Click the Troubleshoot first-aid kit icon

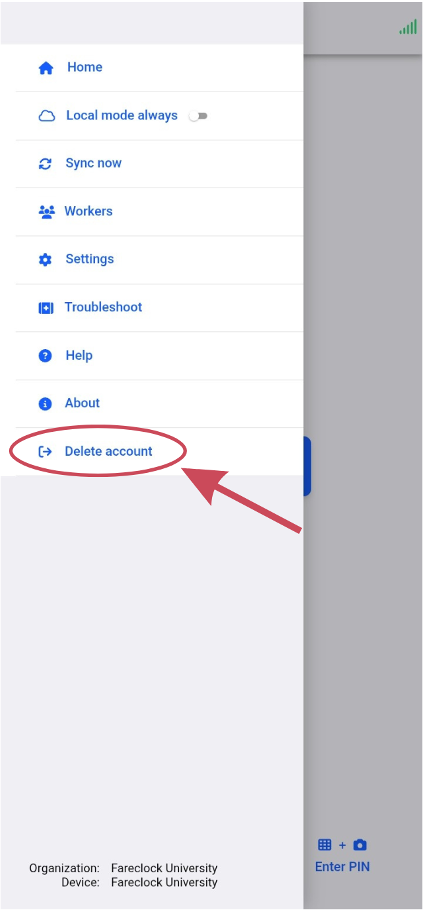pos(45,308)
